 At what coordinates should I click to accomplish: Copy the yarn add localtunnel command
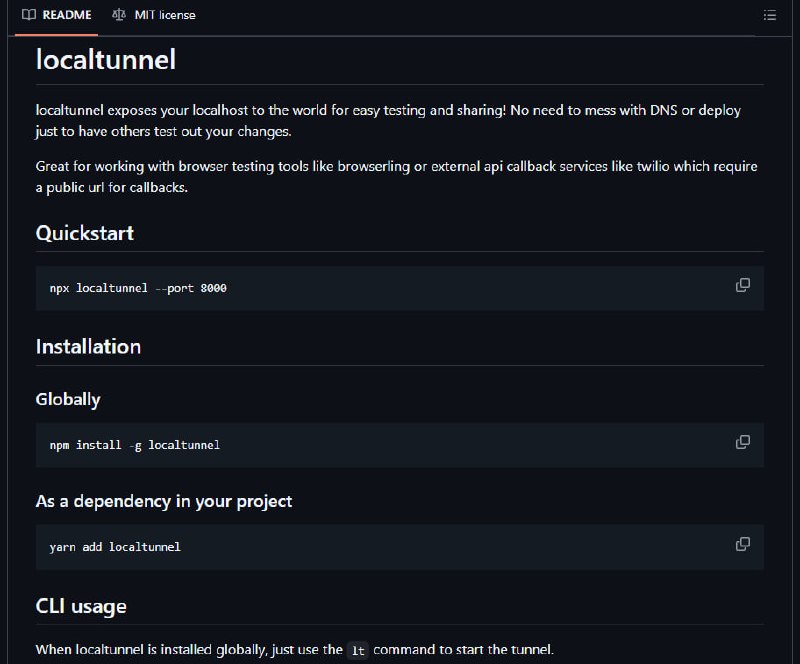pyautogui.click(x=743, y=544)
